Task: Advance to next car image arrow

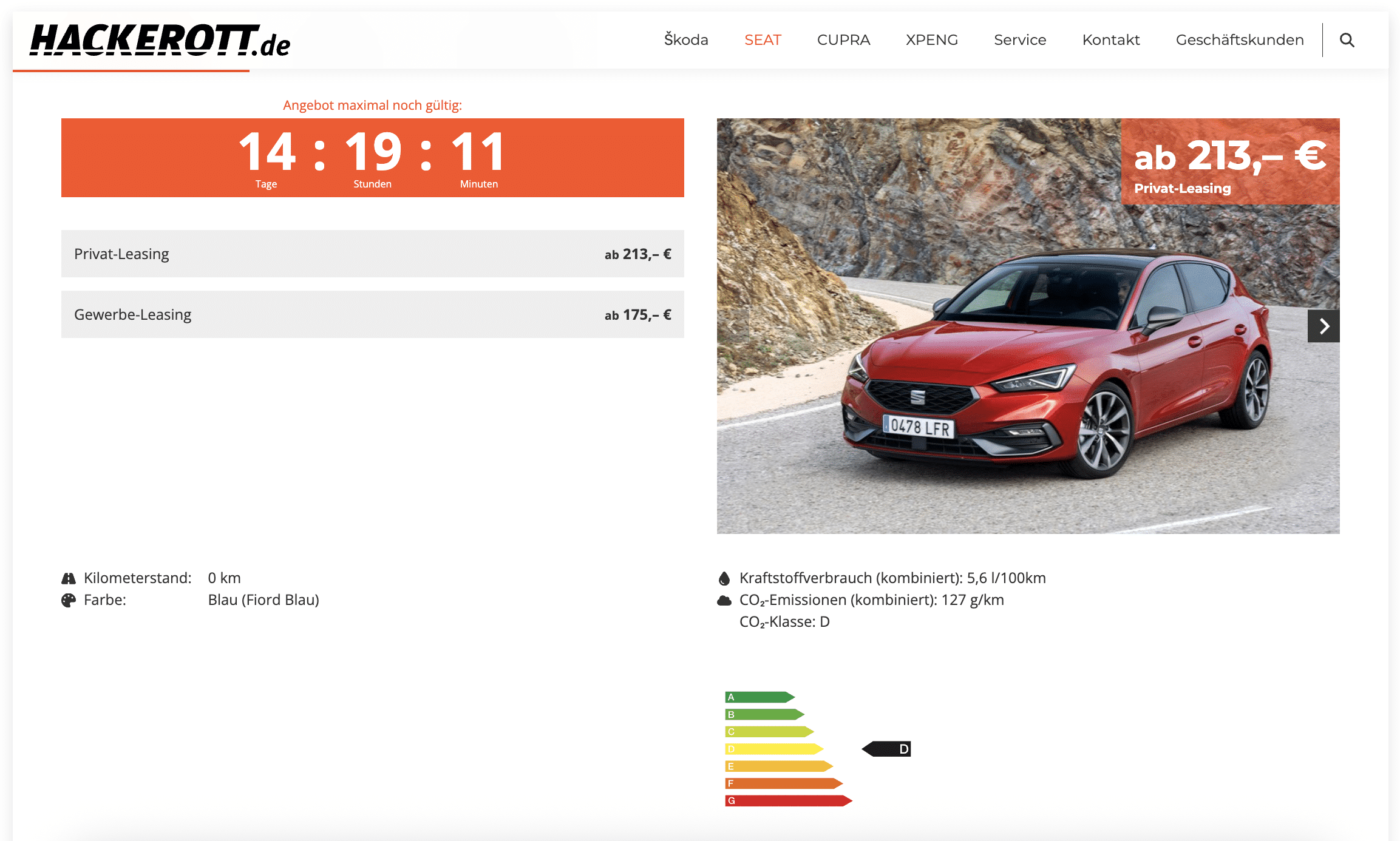Action: (1324, 326)
